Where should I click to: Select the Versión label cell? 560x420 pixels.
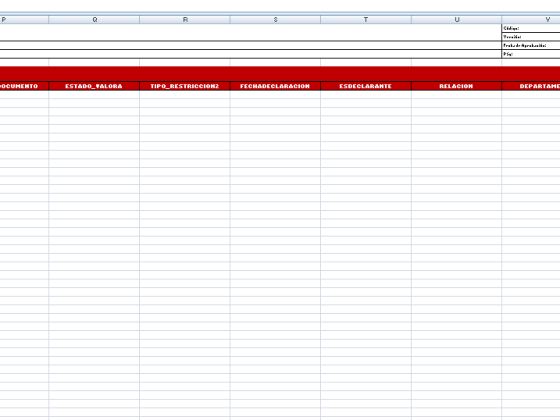[531, 37]
